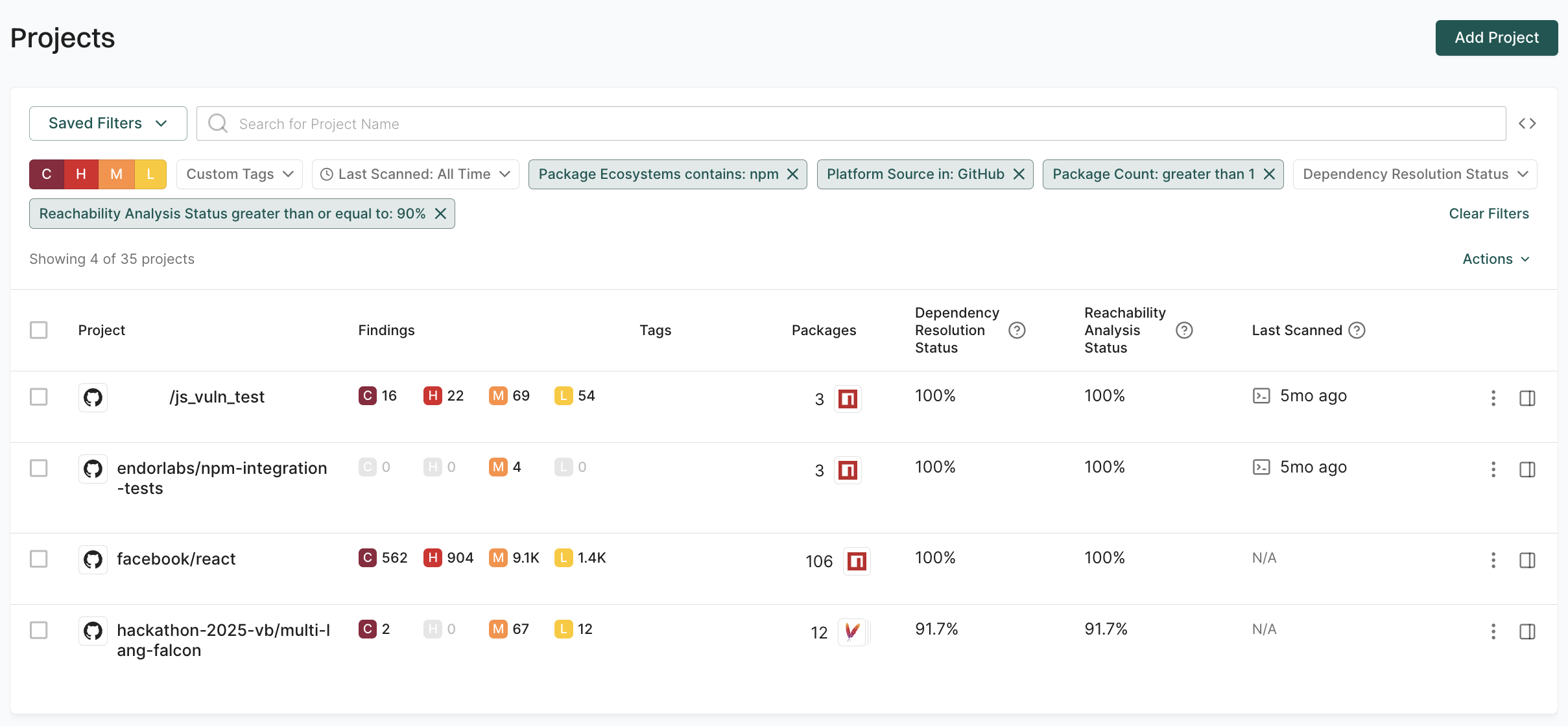This screenshot has width=1568, height=726.
Task: Expand the Saved Filters dropdown
Action: point(108,123)
